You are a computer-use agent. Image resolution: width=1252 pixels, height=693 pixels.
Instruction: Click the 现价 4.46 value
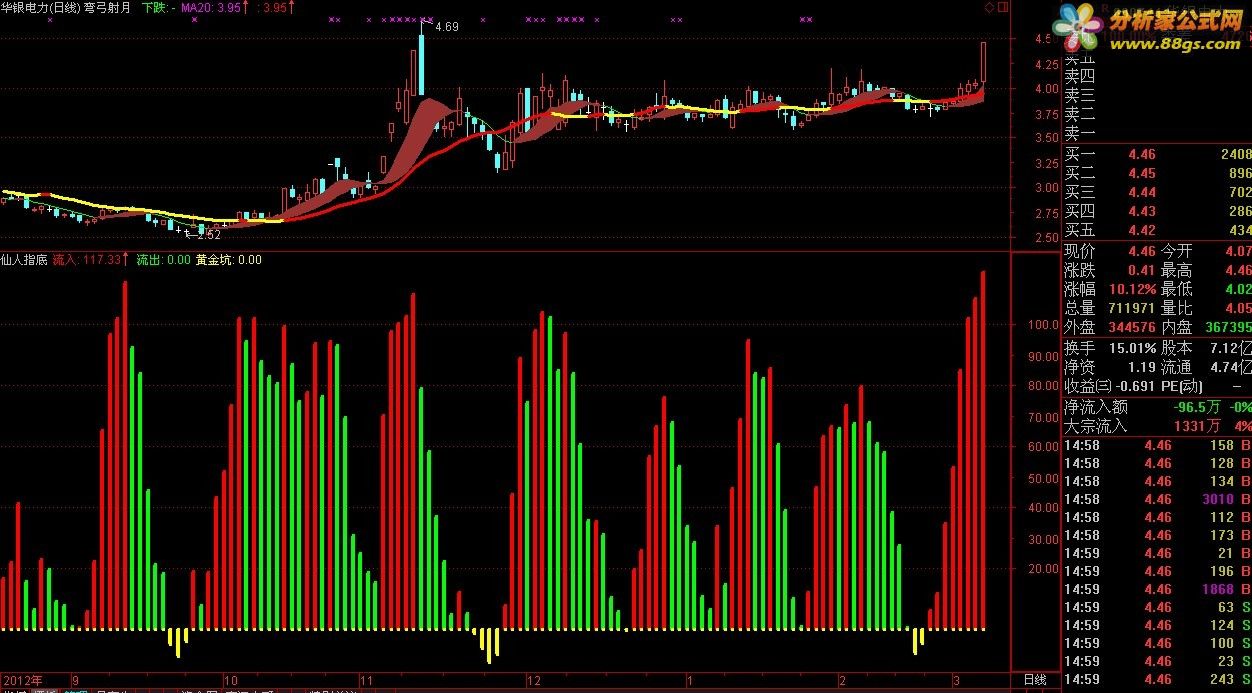[1141, 251]
